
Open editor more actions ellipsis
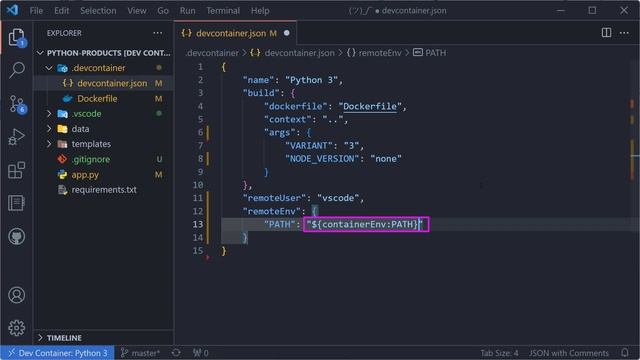click(x=624, y=33)
